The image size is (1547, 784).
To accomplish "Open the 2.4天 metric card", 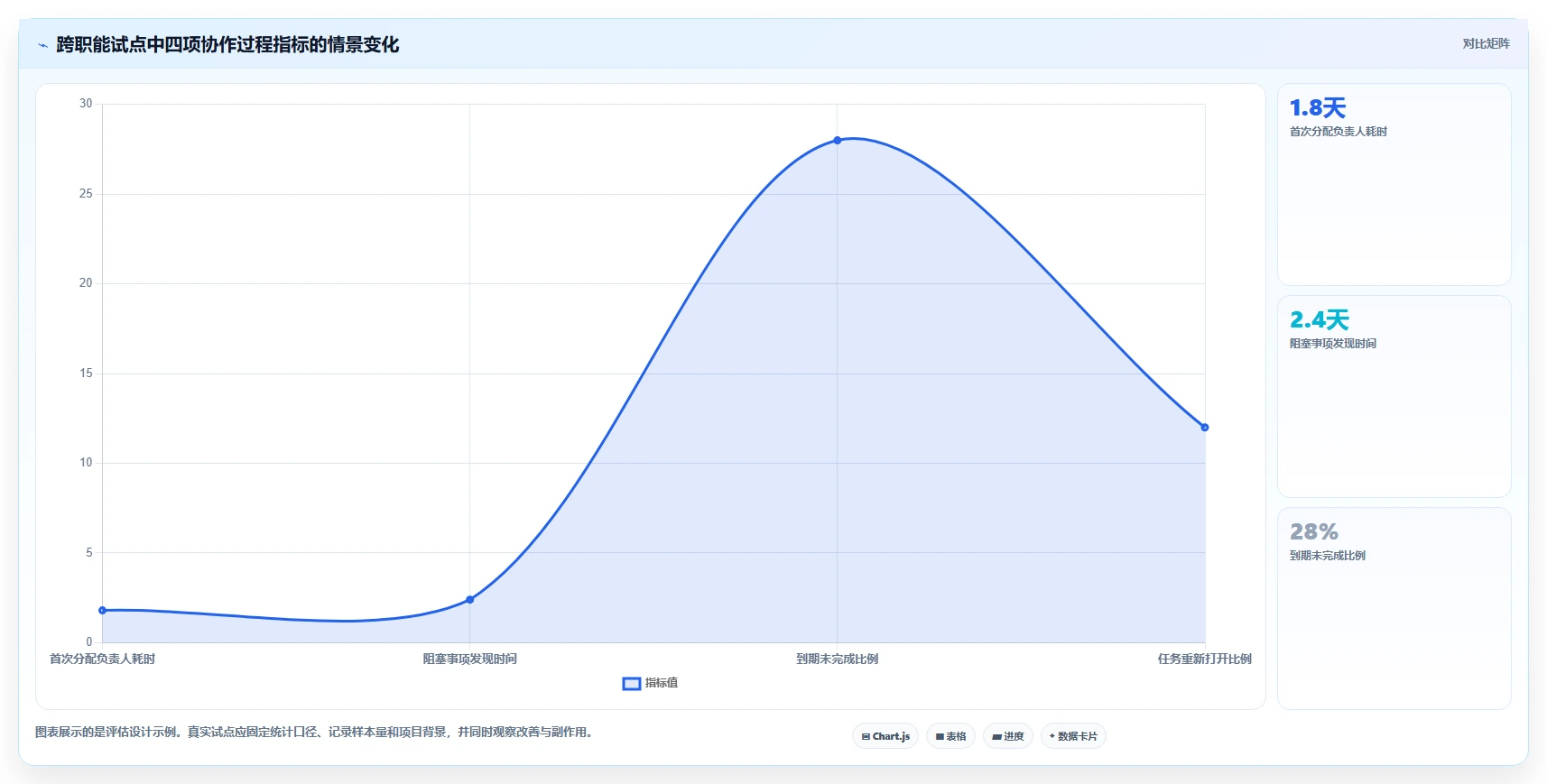I will click(x=1394, y=397).
